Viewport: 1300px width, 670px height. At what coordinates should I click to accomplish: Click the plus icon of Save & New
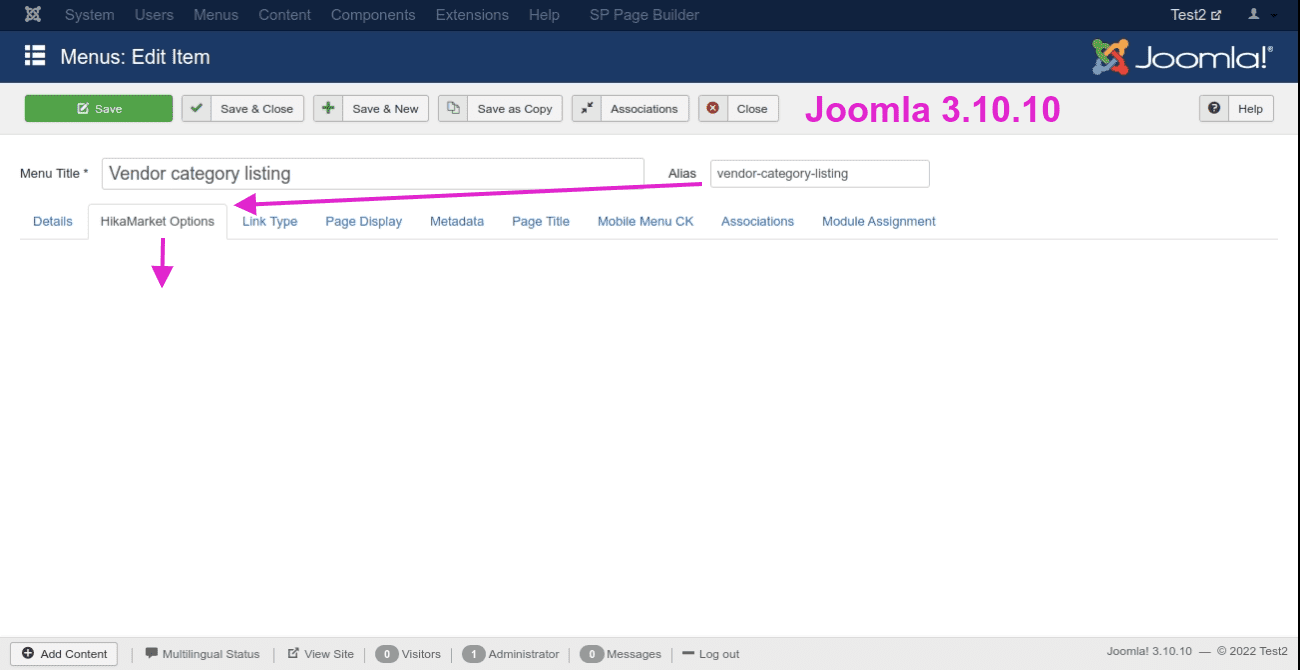pos(328,108)
